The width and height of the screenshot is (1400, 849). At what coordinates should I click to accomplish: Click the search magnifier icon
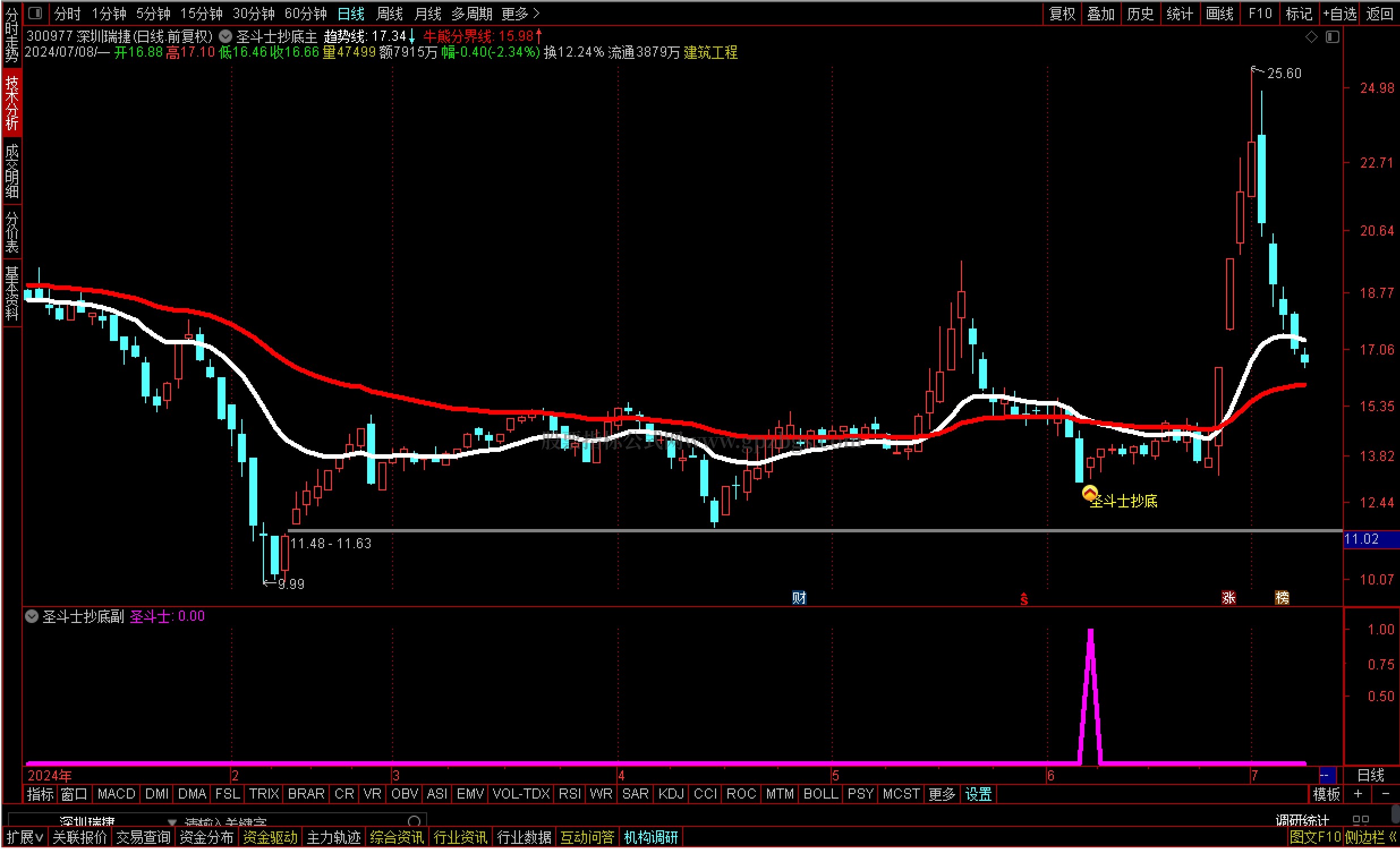(415, 821)
